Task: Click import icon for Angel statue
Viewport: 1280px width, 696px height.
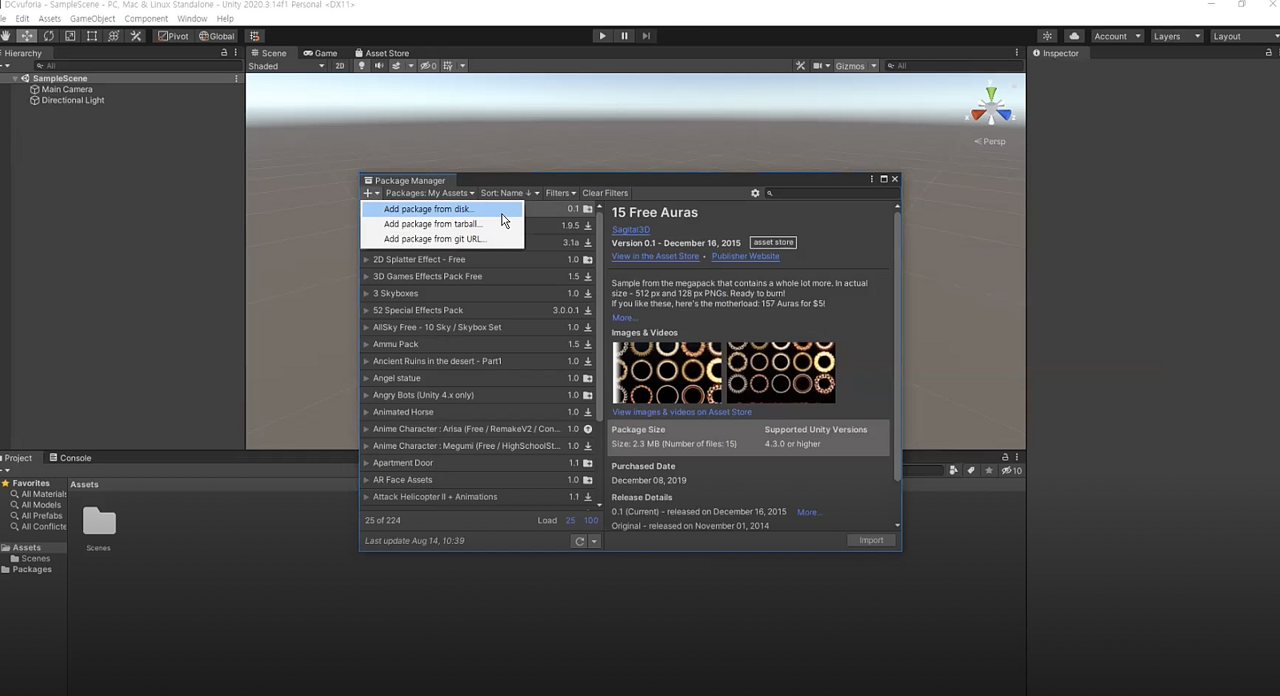Action: coord(588,378)
